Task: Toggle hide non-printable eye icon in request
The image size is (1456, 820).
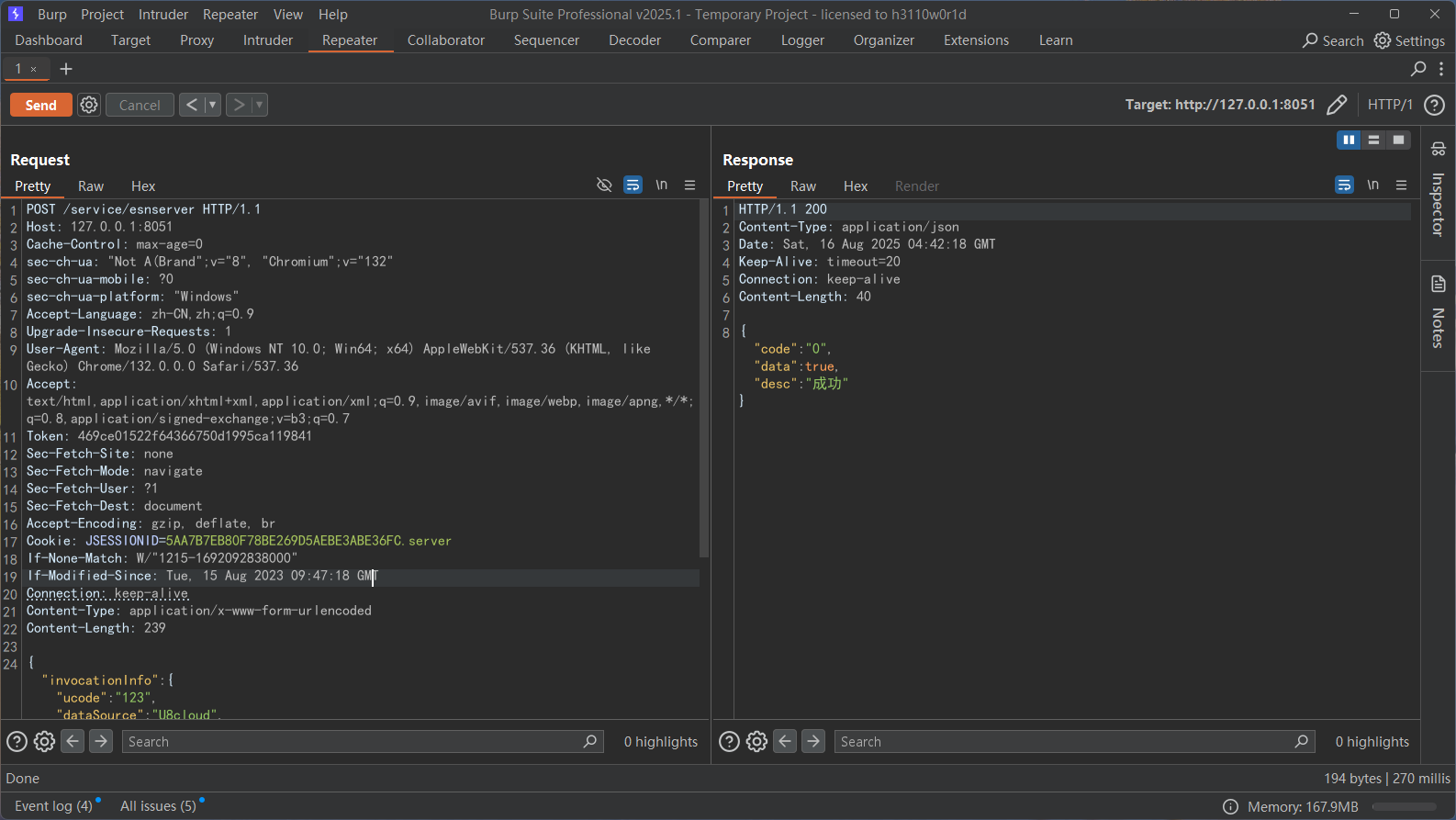Action: (x=604, y=185)
